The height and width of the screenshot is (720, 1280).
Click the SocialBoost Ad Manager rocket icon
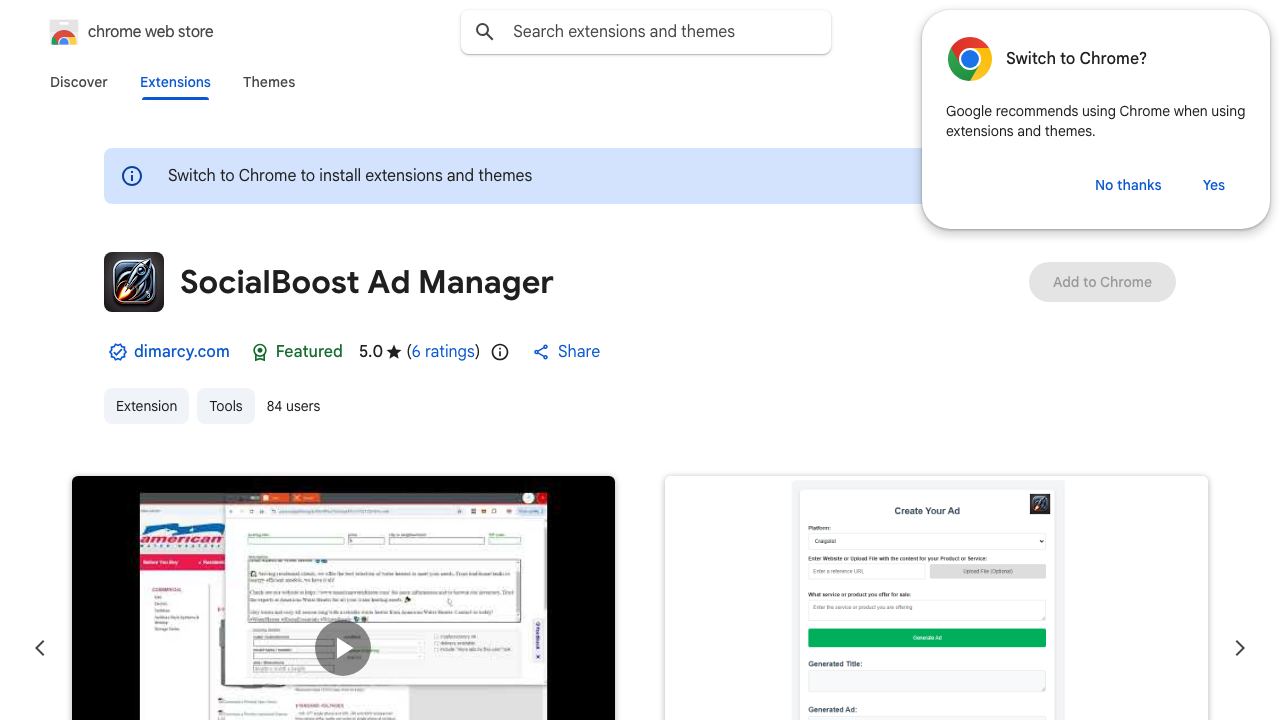pos(134,282)
